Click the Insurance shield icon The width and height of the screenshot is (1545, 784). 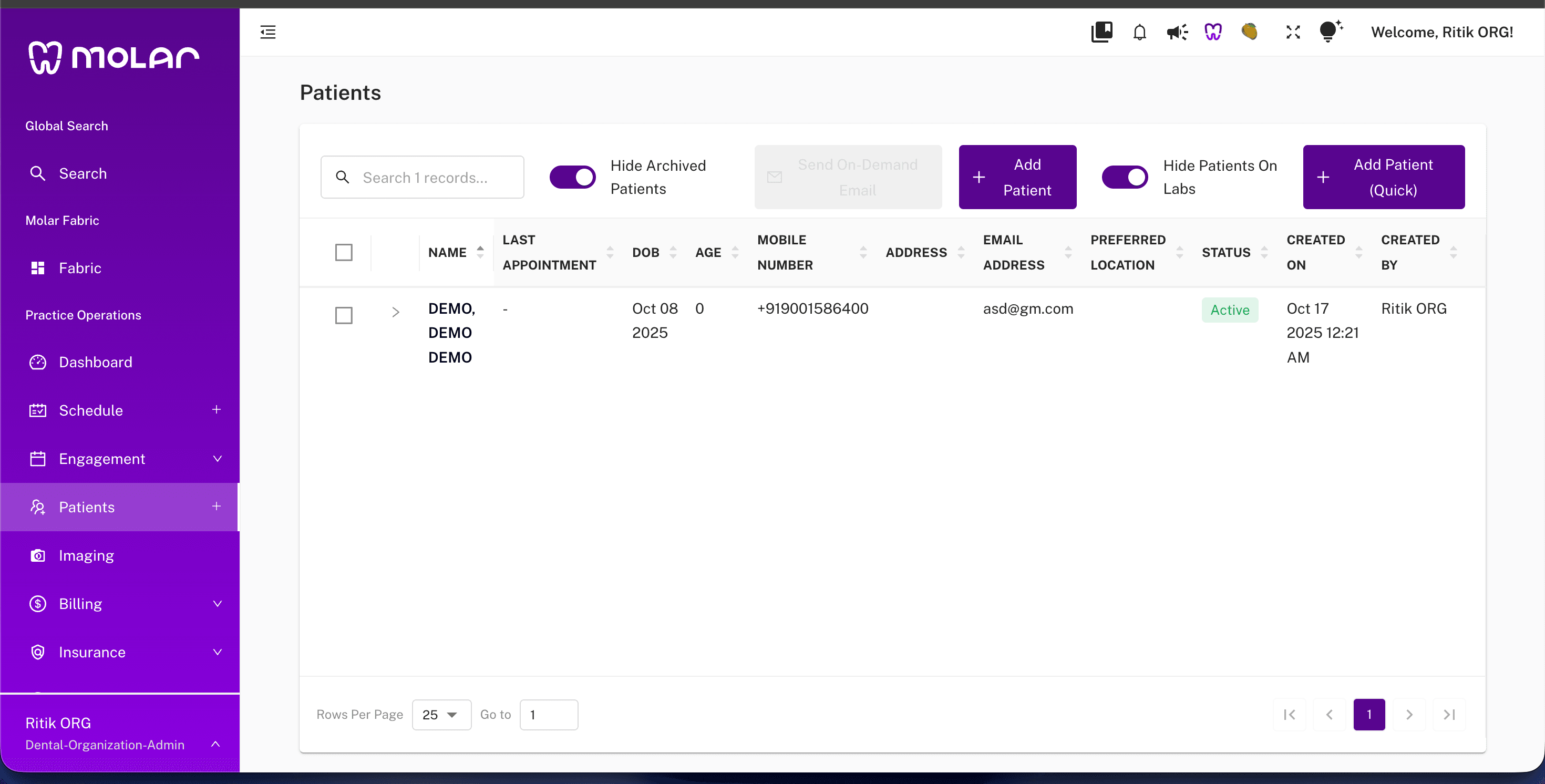38,652
